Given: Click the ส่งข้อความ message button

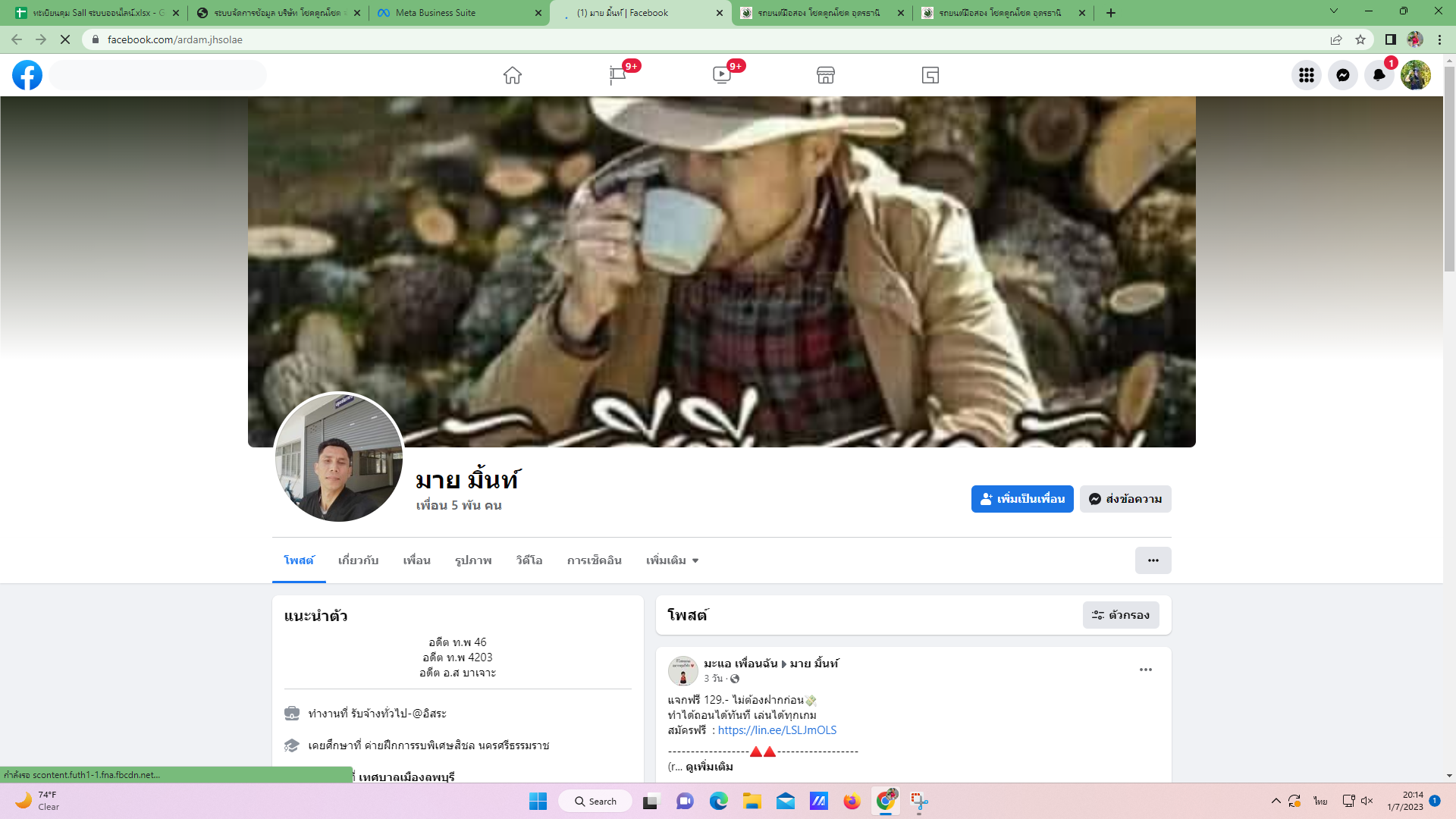Looking at the screenshot, I should [x=1125, y=499].
